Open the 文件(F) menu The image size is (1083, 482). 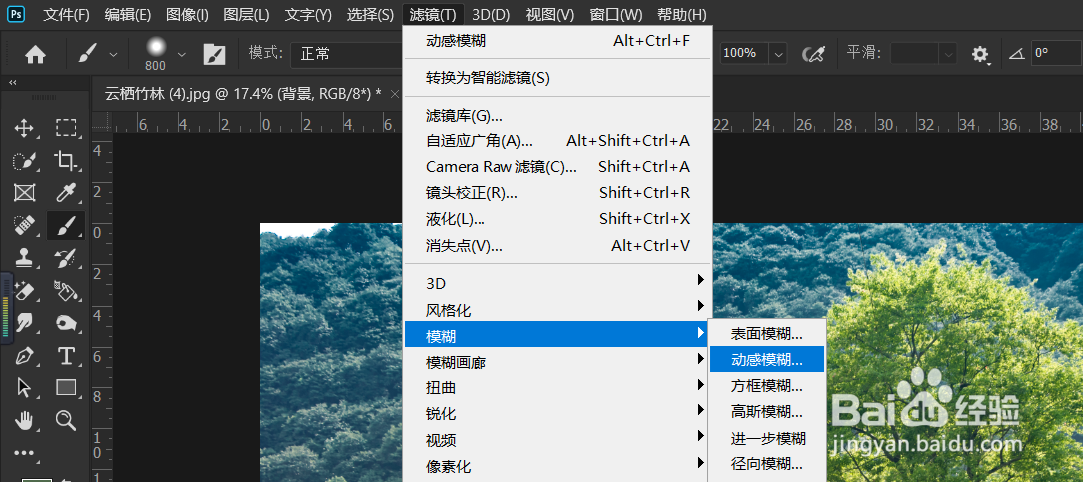66,15
